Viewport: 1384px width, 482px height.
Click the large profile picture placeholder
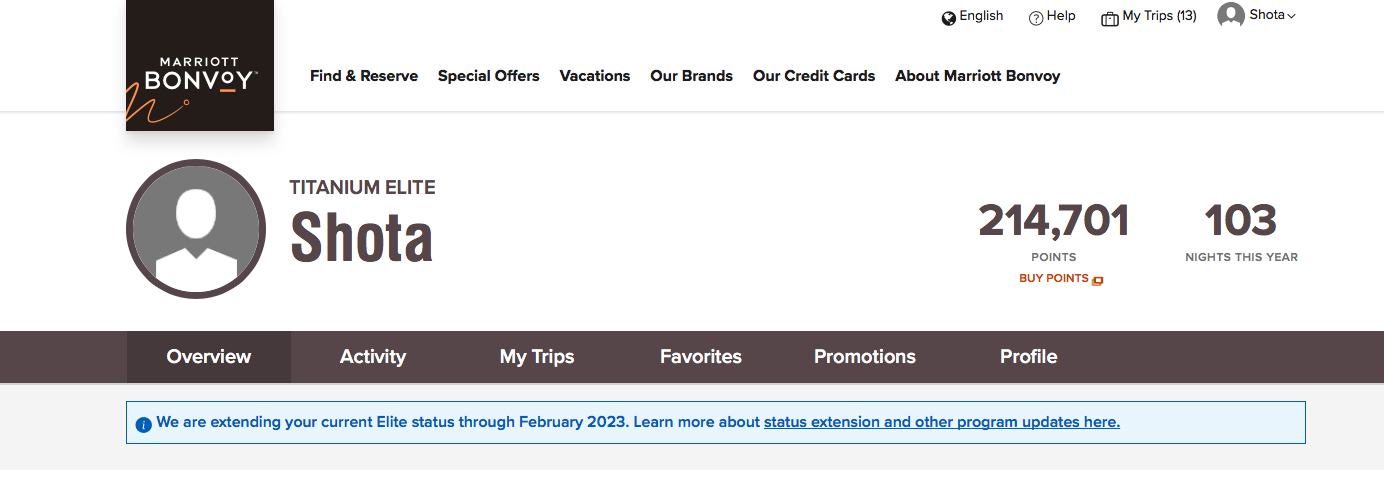pos(196,229)
